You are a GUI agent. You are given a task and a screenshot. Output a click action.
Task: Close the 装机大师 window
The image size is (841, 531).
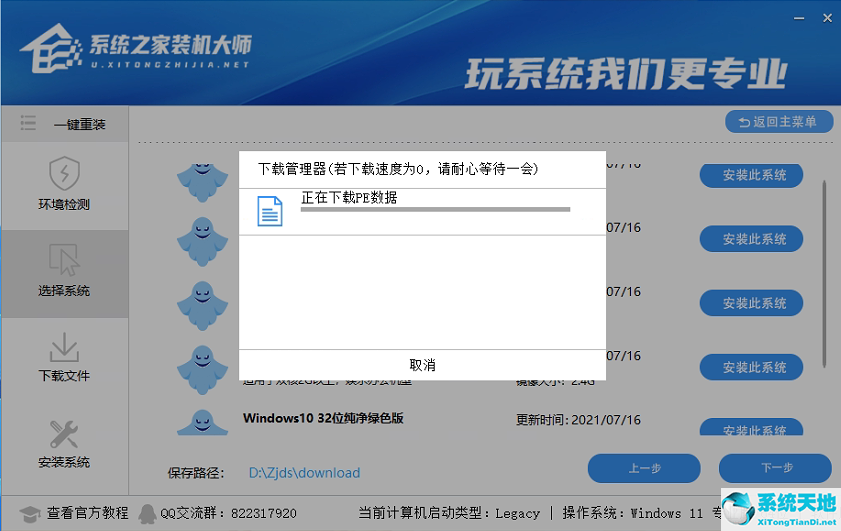tap(828, 19)
